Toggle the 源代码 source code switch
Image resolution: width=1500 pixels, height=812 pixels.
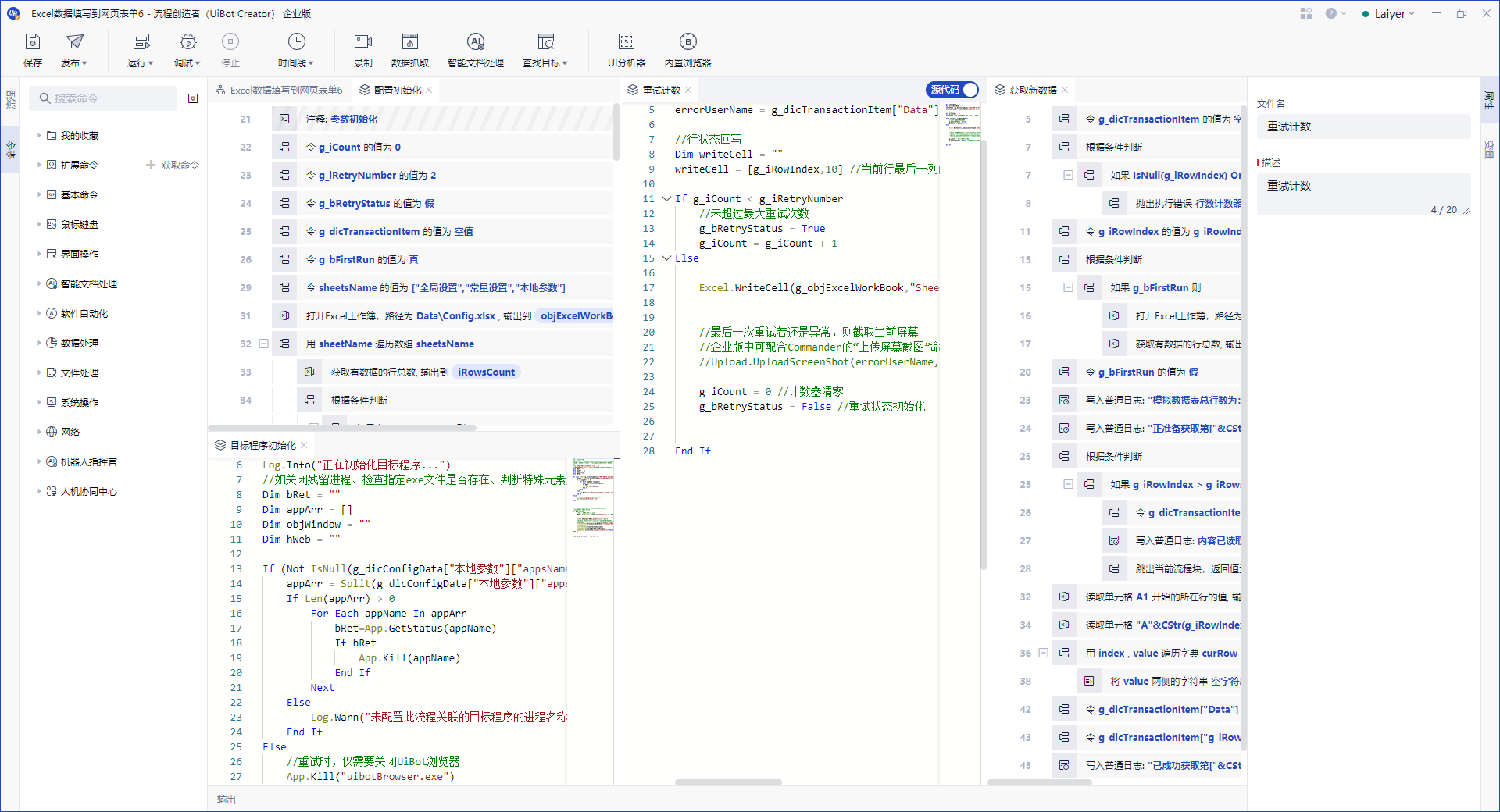(x=952, y=90)
